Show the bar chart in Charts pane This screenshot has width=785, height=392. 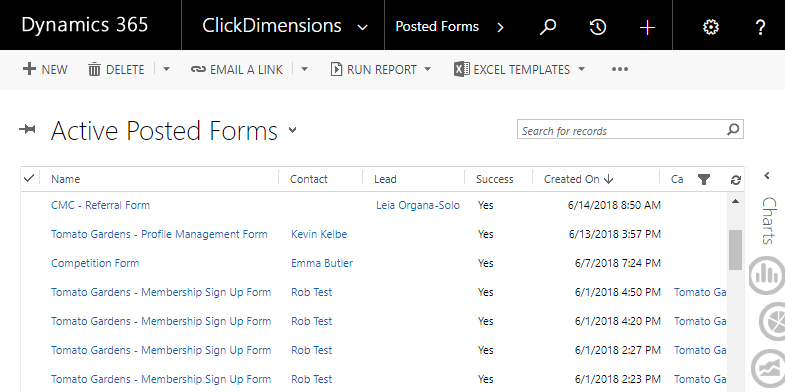click(x=766, y=275)
